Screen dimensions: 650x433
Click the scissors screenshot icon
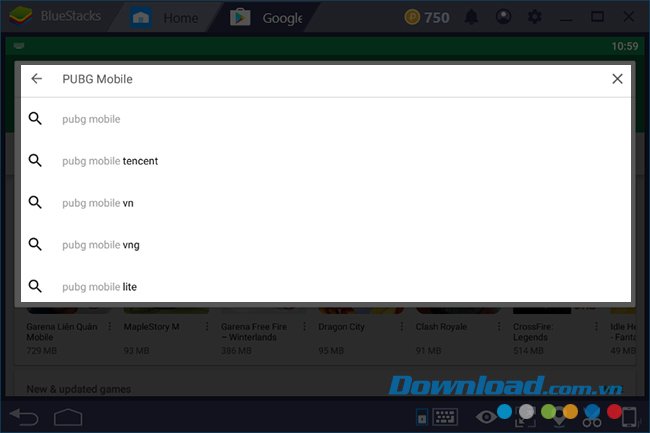pos(592,418)
